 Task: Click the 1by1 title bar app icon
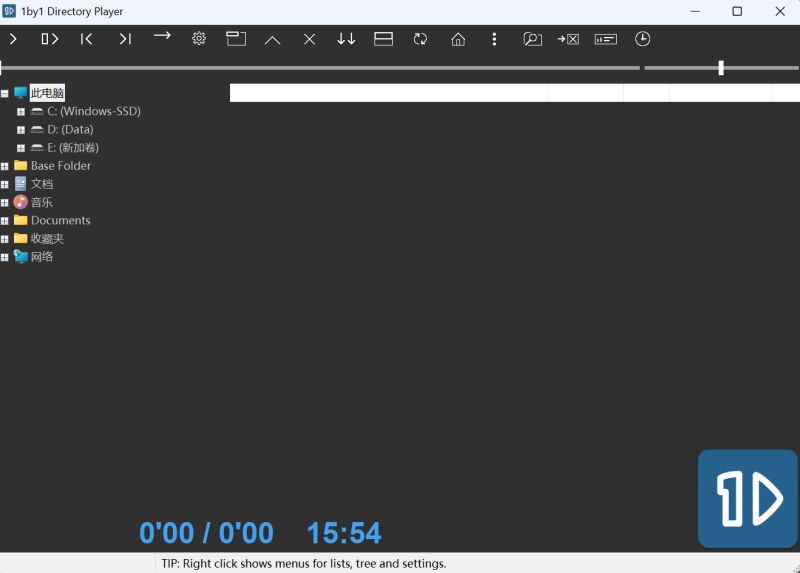9,11
